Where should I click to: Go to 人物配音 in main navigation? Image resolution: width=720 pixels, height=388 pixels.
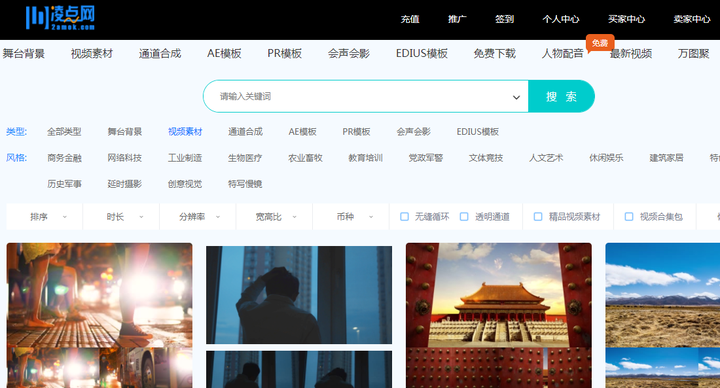click(x=562, y=54)
